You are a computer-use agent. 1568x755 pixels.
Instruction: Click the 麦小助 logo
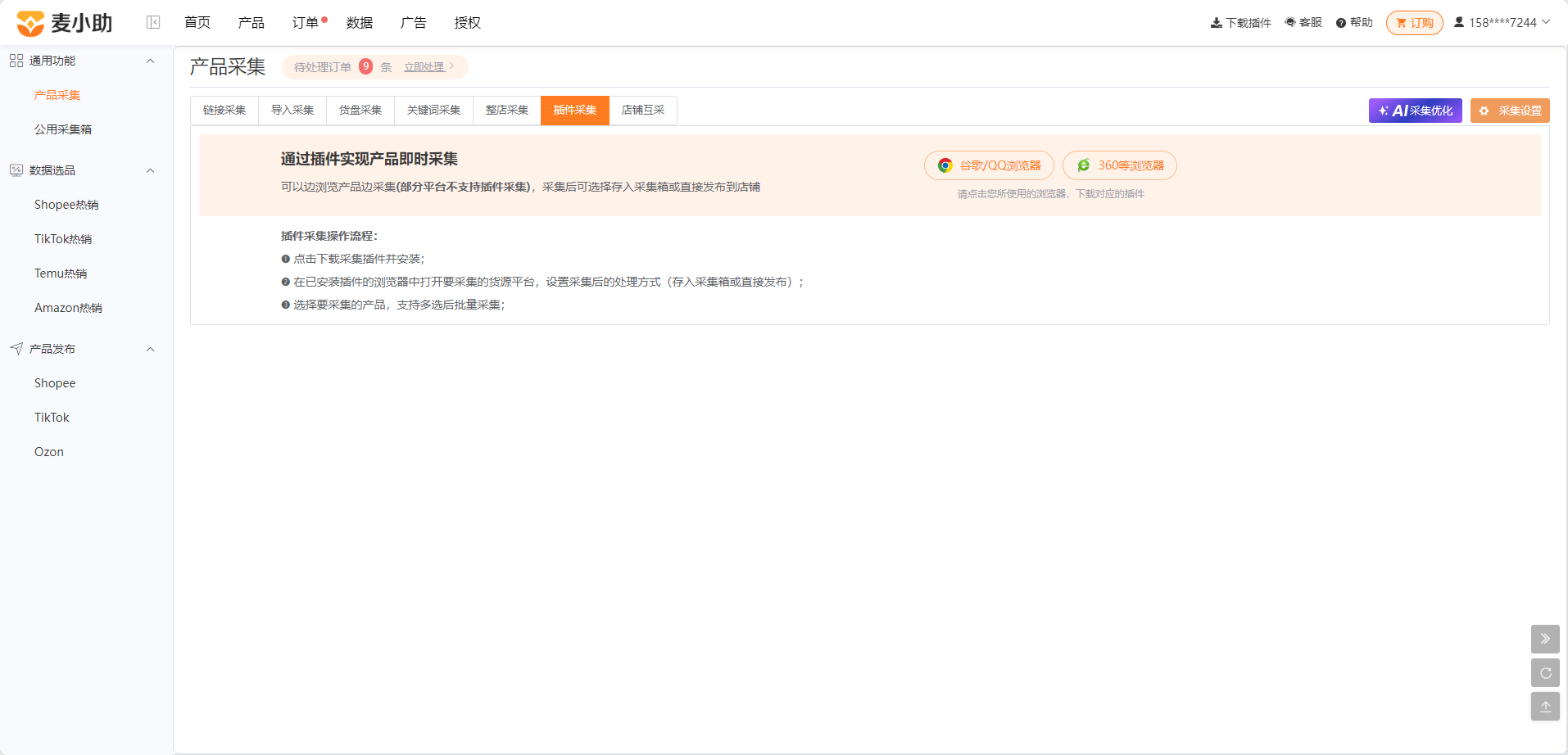click(x=65, y=23)
